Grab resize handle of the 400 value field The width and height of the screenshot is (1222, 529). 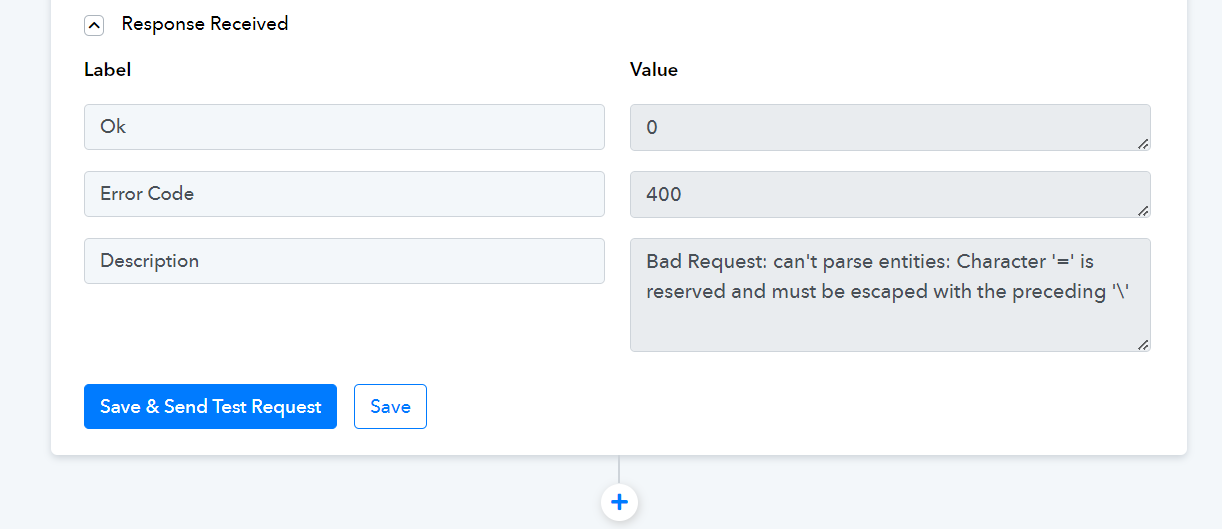tap(1143, 210)
